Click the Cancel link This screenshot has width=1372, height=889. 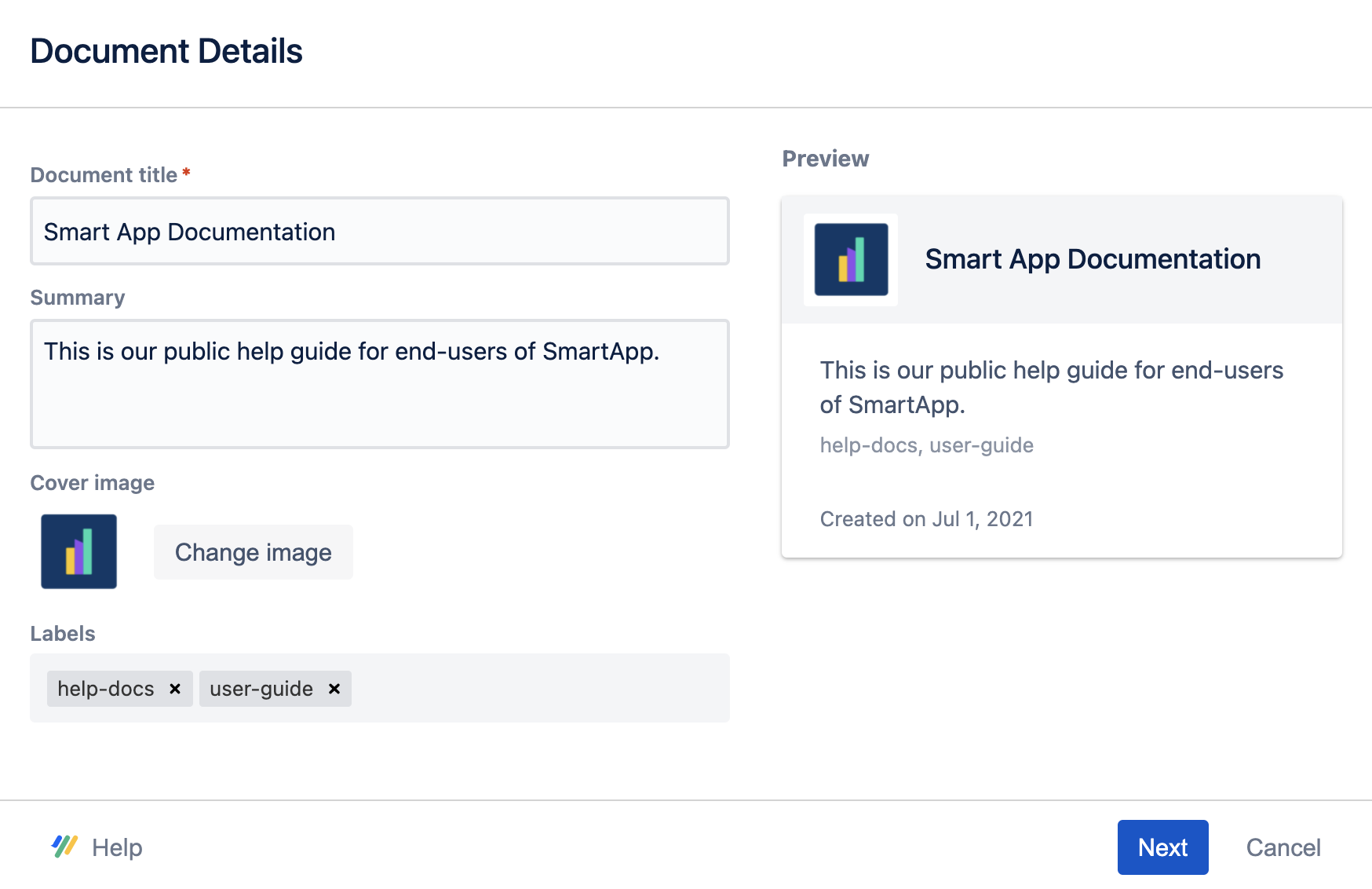(x=1283, y=847)
